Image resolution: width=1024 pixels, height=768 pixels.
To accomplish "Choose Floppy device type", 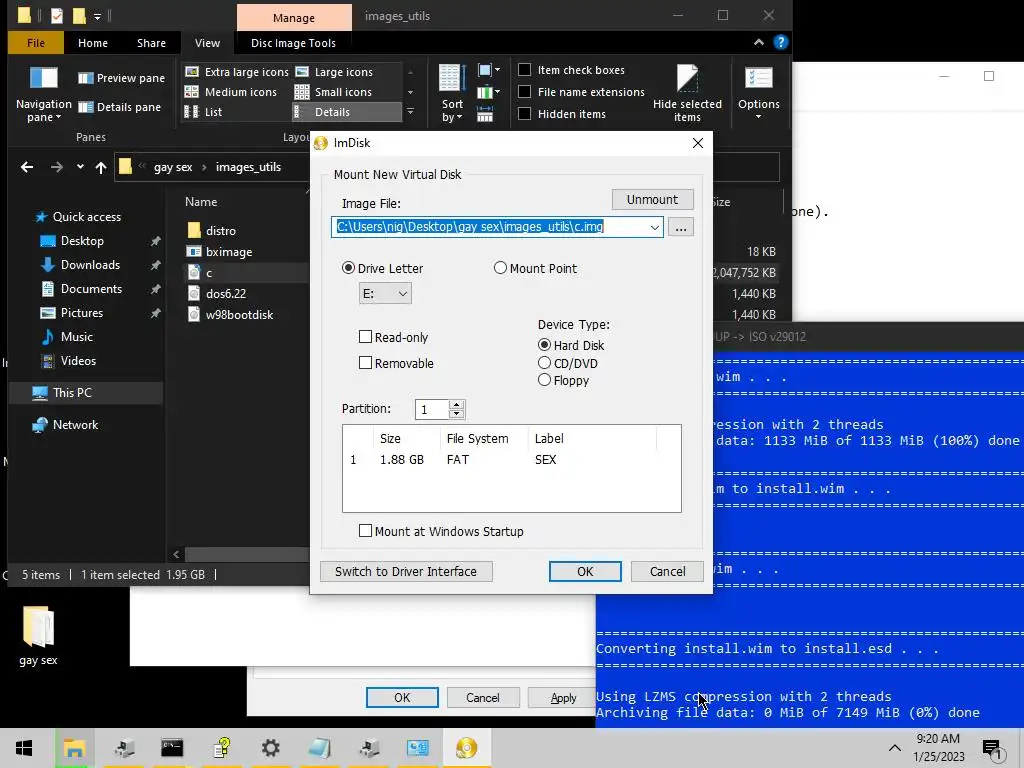I will coord(544,380).
